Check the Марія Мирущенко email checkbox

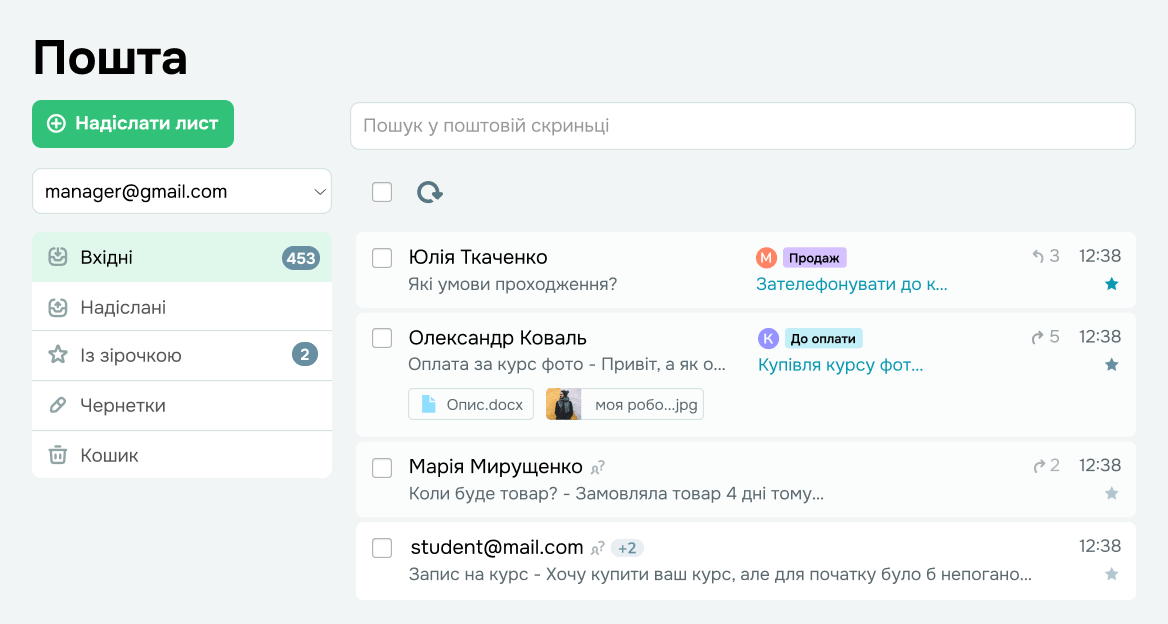tap(382, 468)
